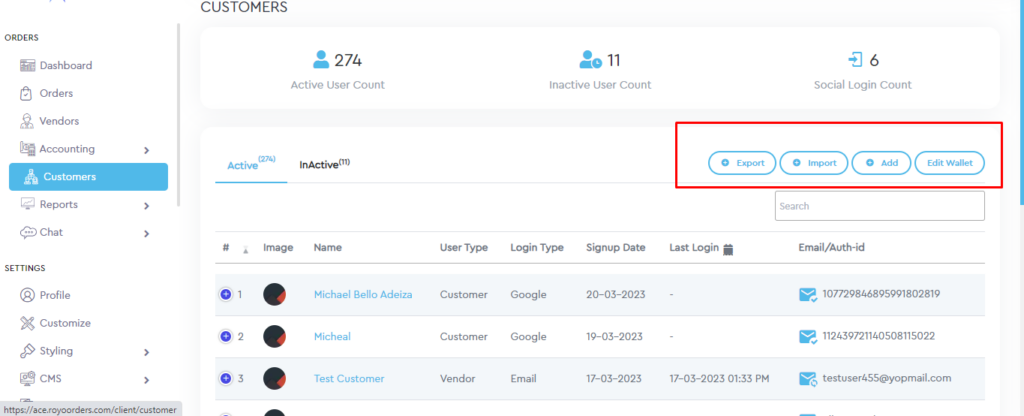Click the Vendors icon in sidebar
This screenshot has width=1024, height=416.
pos(27,121)
